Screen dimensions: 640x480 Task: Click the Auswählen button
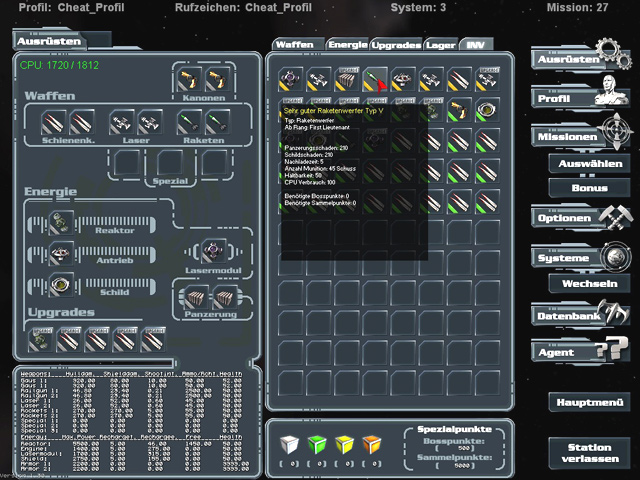[x=590, y=164]
